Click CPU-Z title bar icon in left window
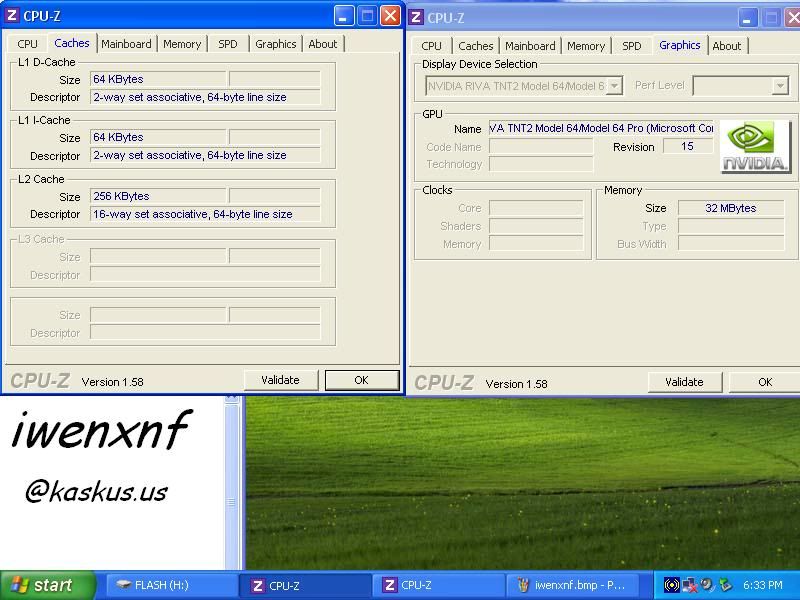 click(11, 15)
